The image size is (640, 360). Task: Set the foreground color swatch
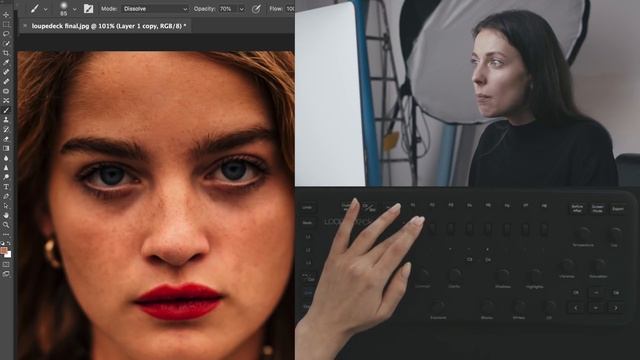pyautogui.click(x=4, y=250)
